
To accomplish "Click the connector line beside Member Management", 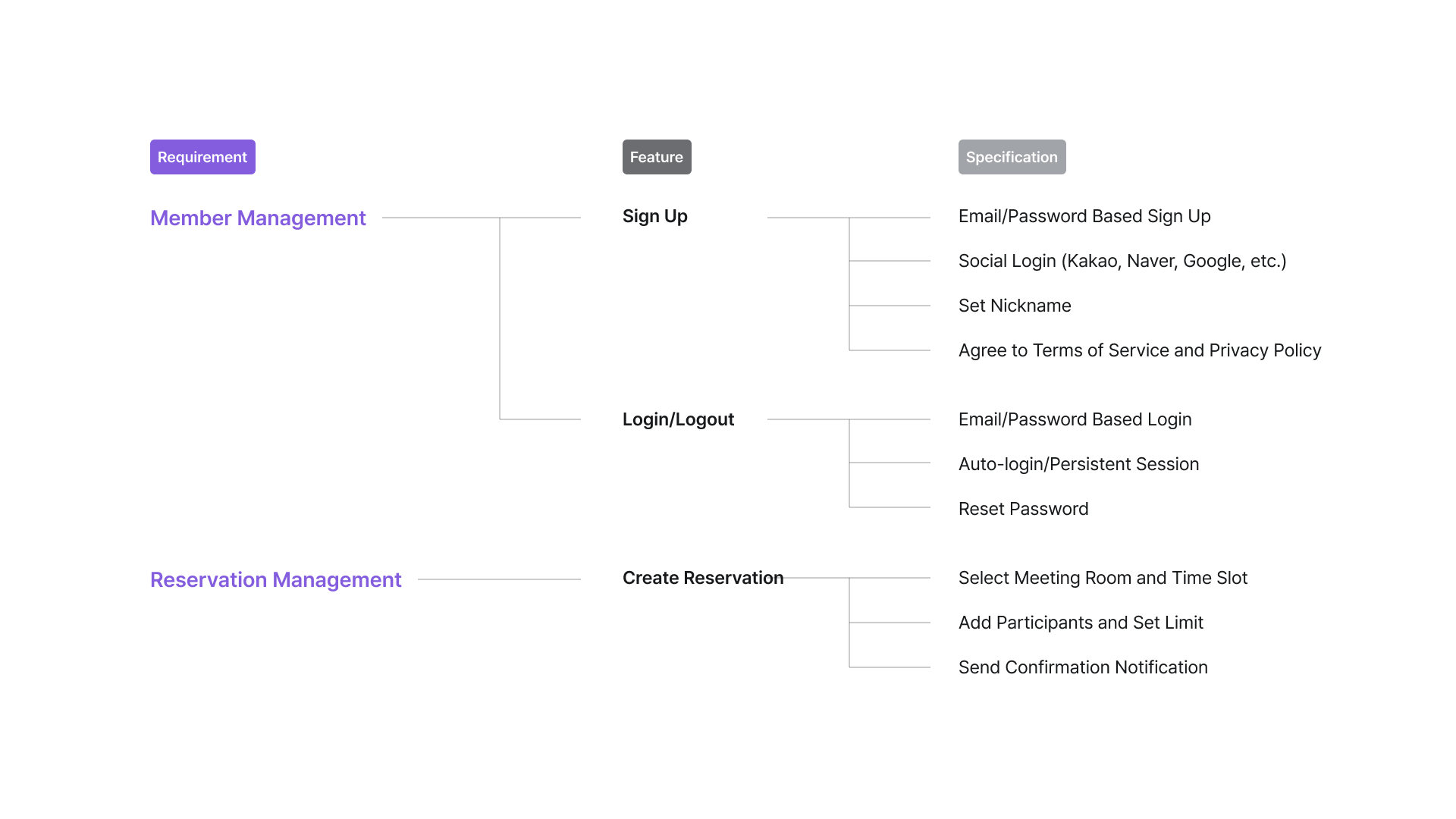I will 440,218.
